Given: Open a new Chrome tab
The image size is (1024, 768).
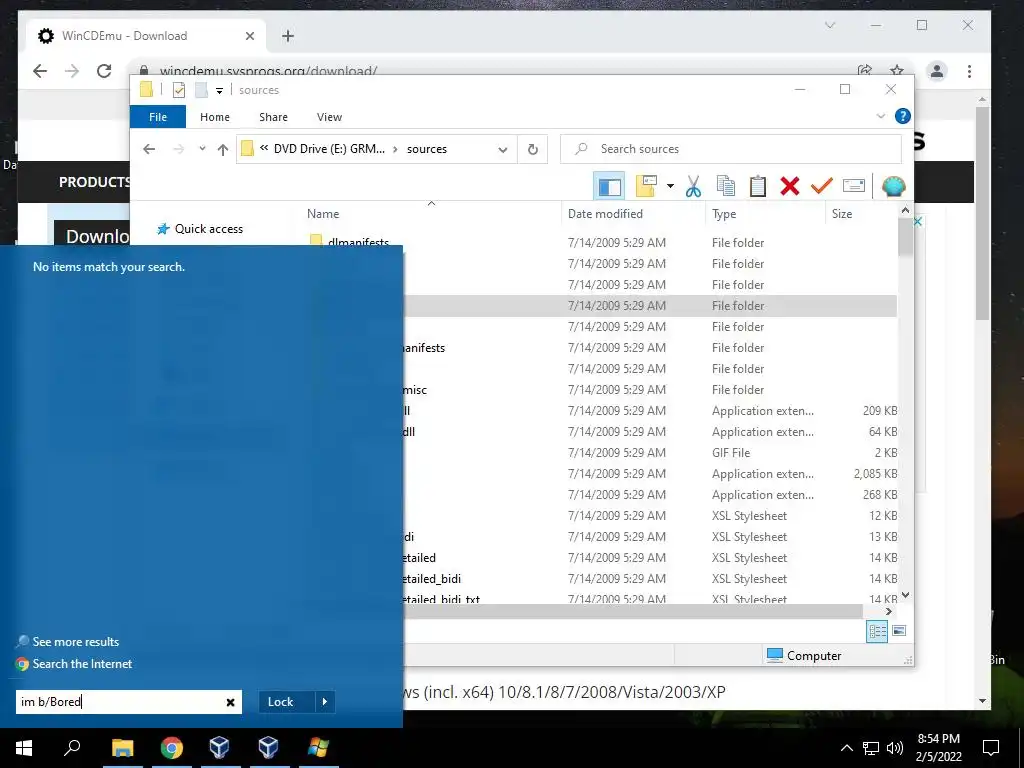Looking at the screenshot, I should click(x=288, y=36).
